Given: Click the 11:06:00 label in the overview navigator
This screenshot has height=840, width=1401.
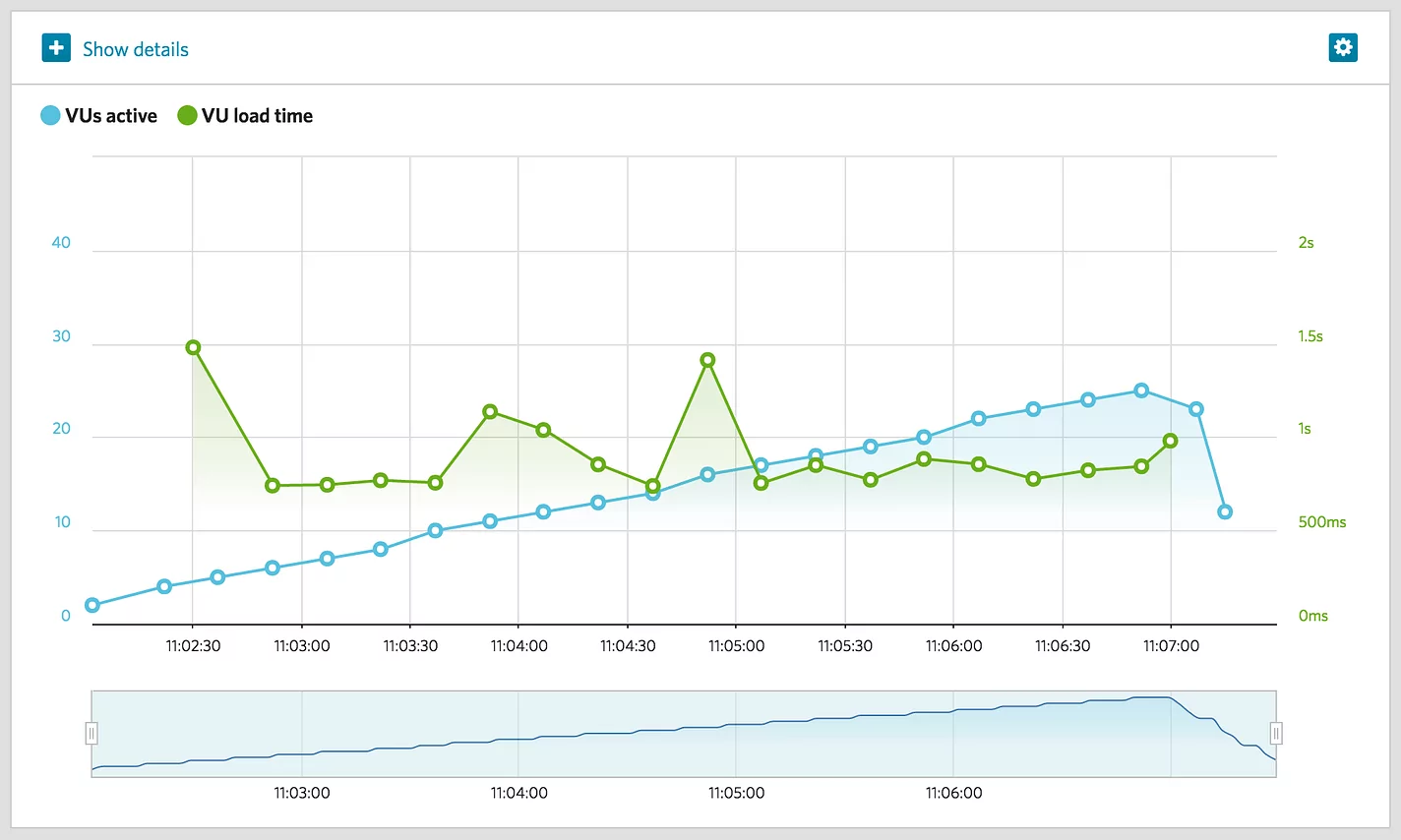Looking at the screenshot, I should click(x=953, y=793).
